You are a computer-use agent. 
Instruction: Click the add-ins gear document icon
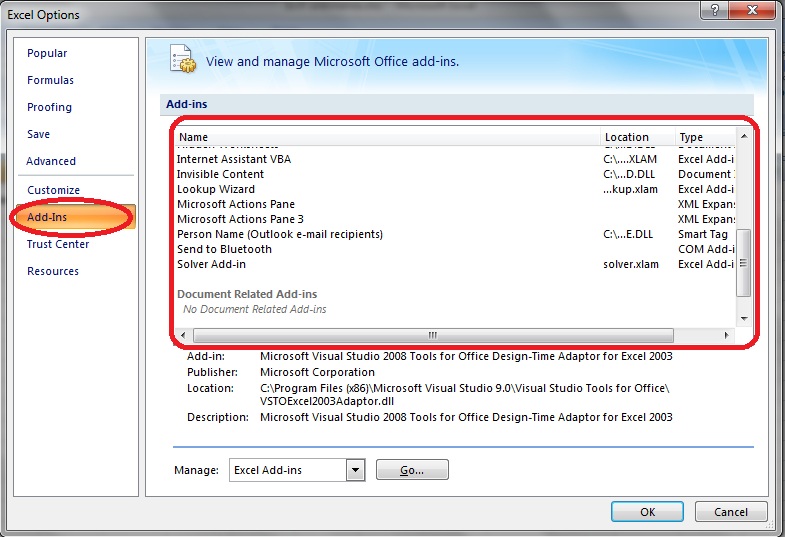(x=182, y=59)
